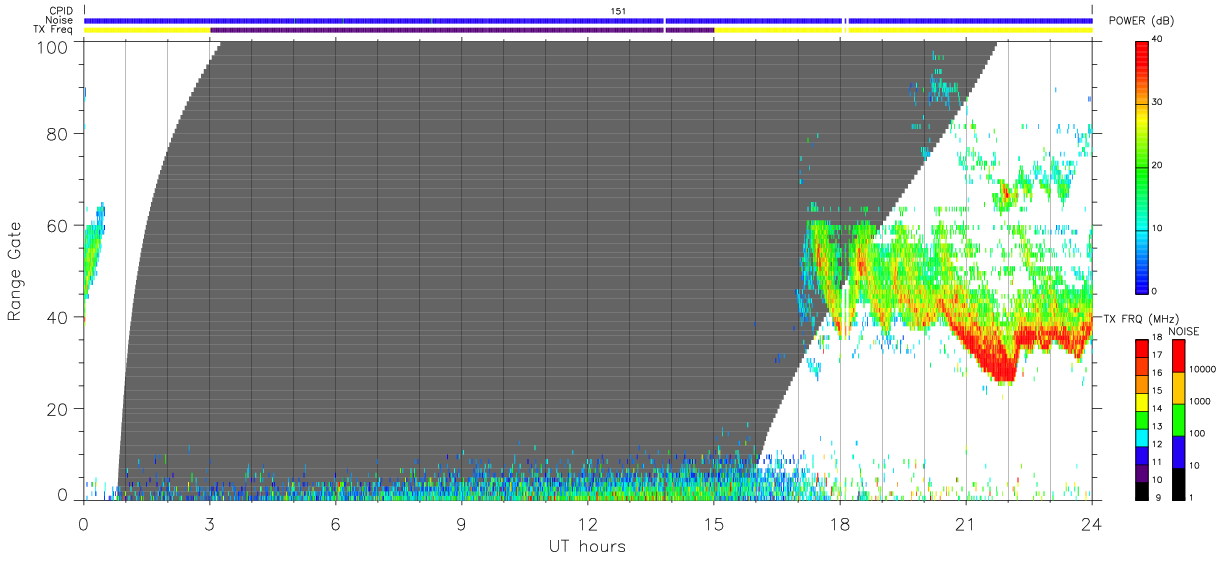Click the 24 tick on UT hours axis

pyautogui.click(x=1091, y=523)
